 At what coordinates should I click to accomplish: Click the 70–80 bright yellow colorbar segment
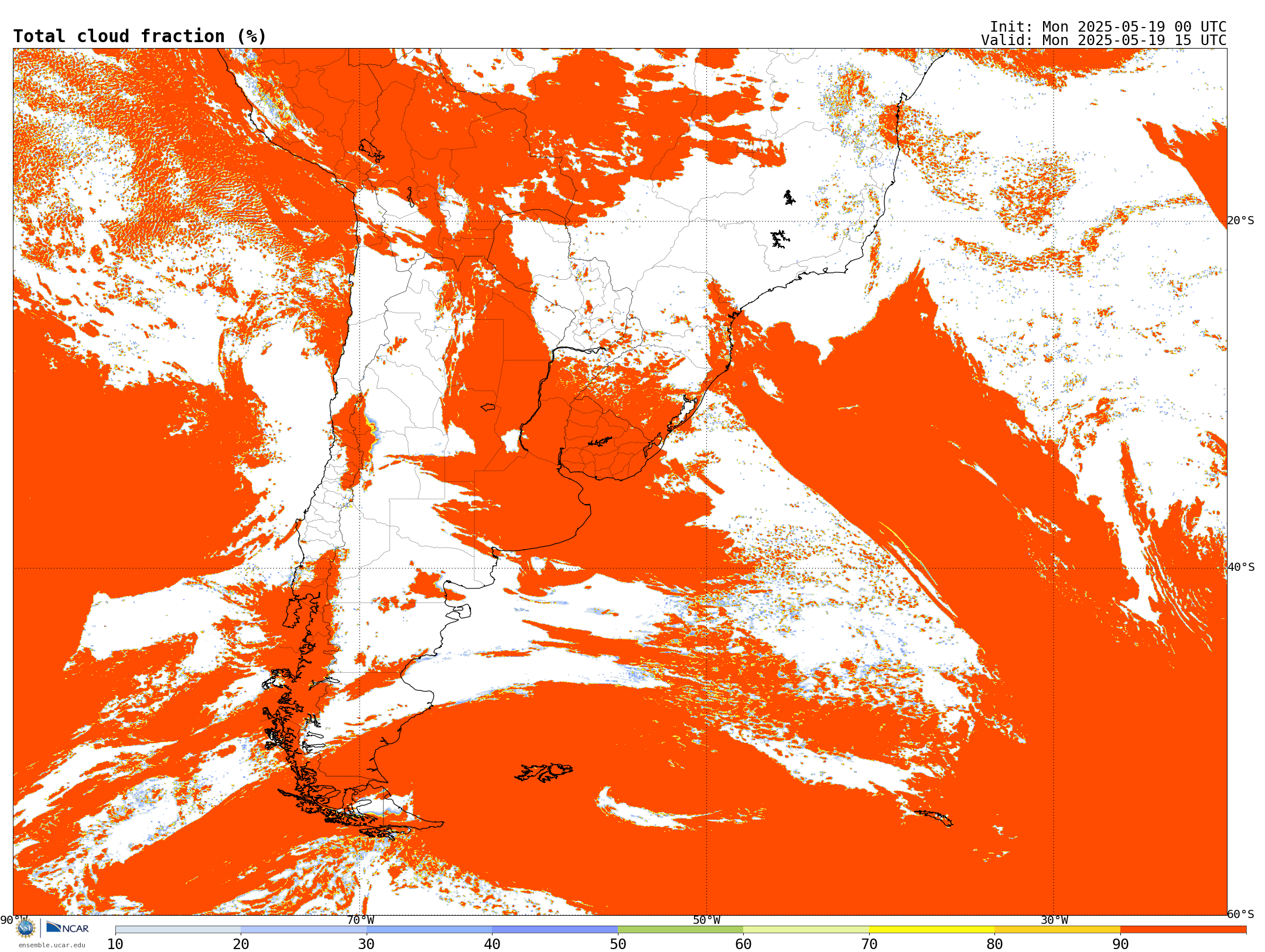(x=932, y=930)
